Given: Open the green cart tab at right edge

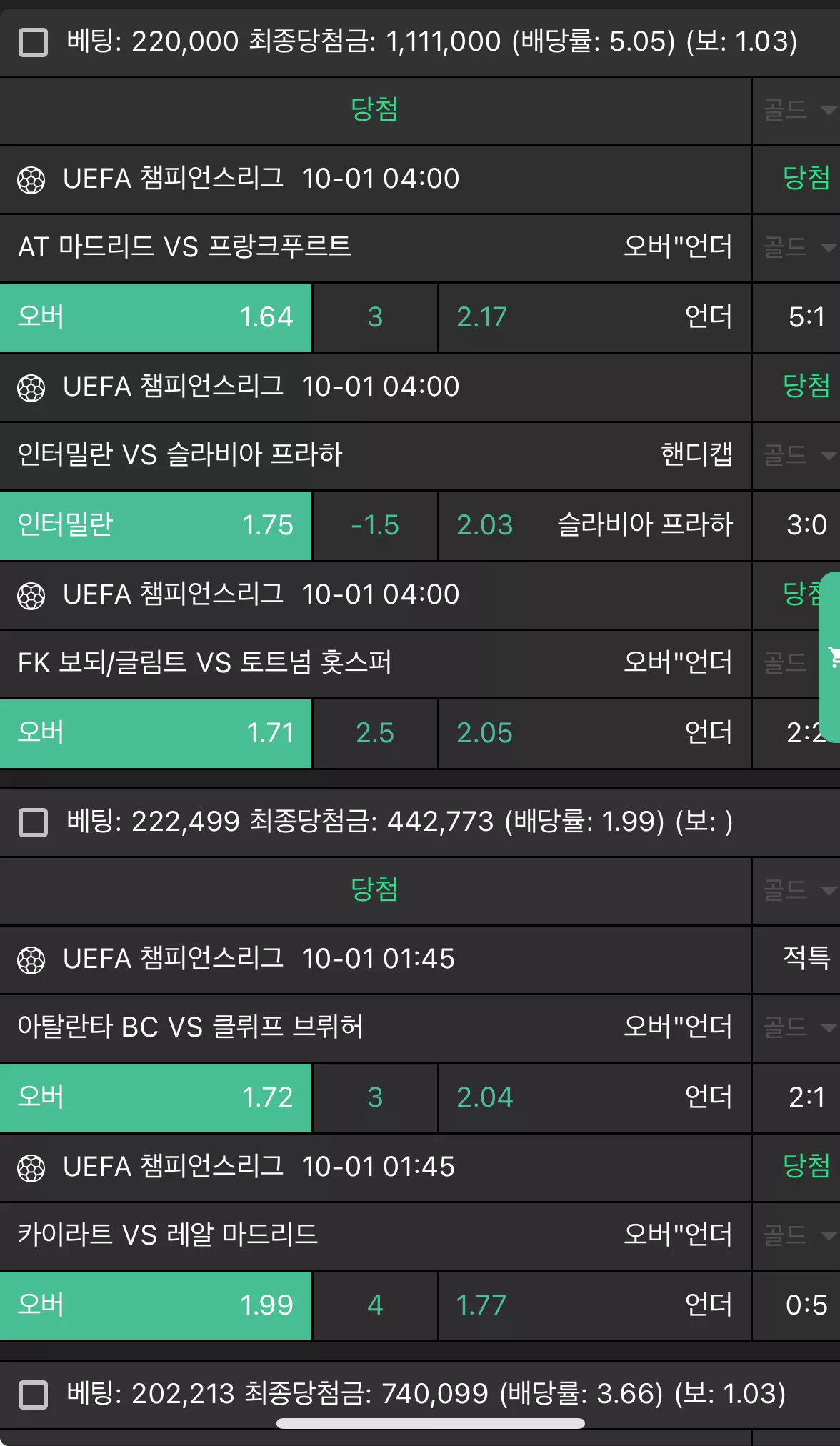Looking at the screenshot, I should pos(830,657).
